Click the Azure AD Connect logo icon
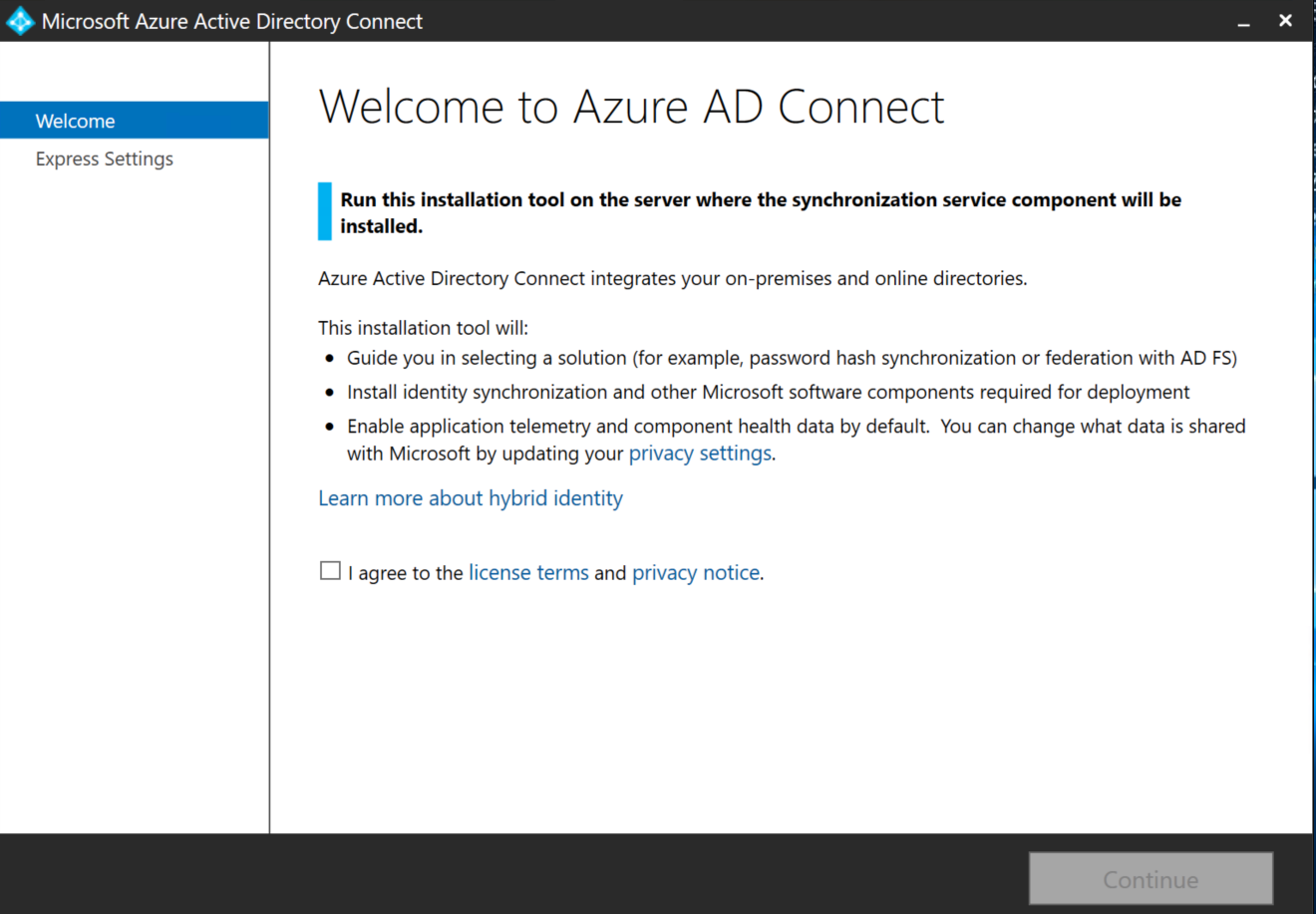 point(20,21)
